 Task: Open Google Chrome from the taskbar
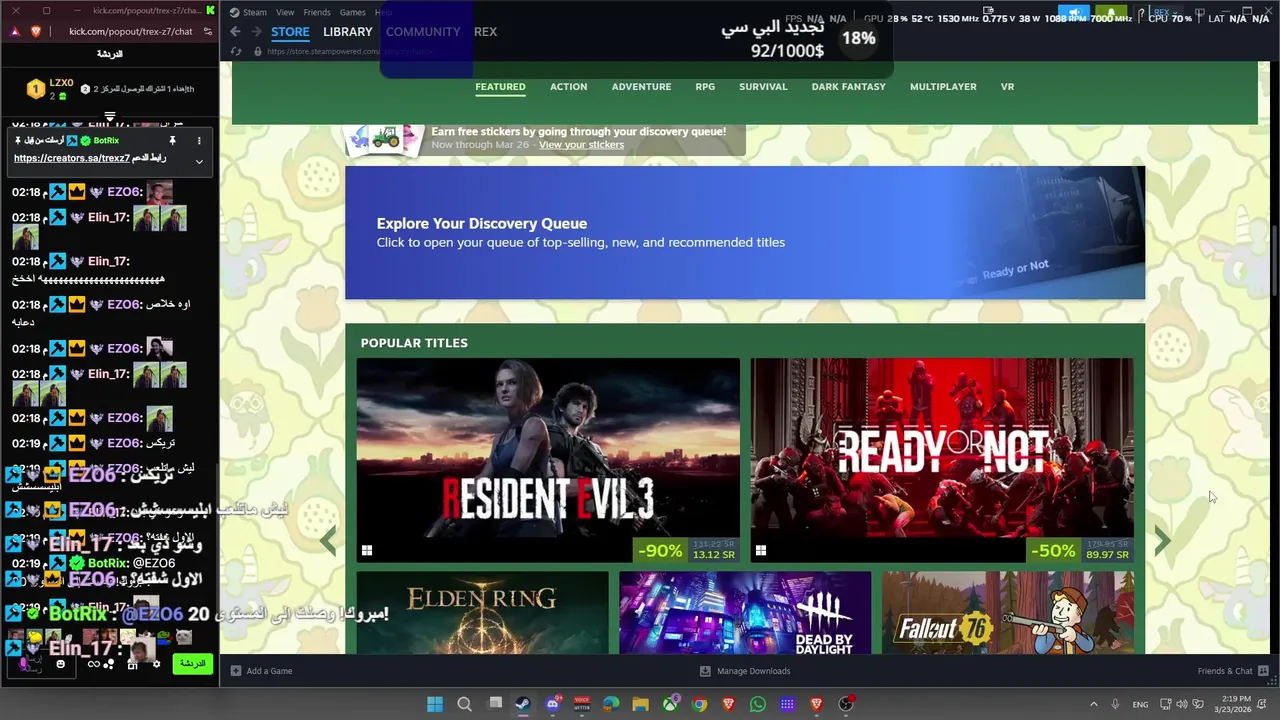point(699,704)
